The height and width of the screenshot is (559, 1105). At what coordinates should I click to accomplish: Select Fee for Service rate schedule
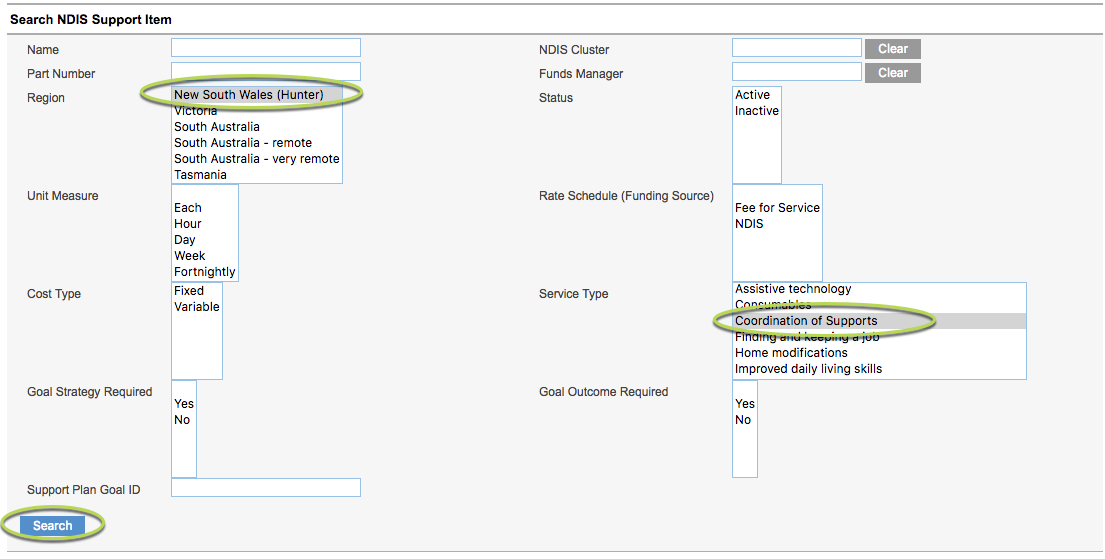[x=777, y=208]
